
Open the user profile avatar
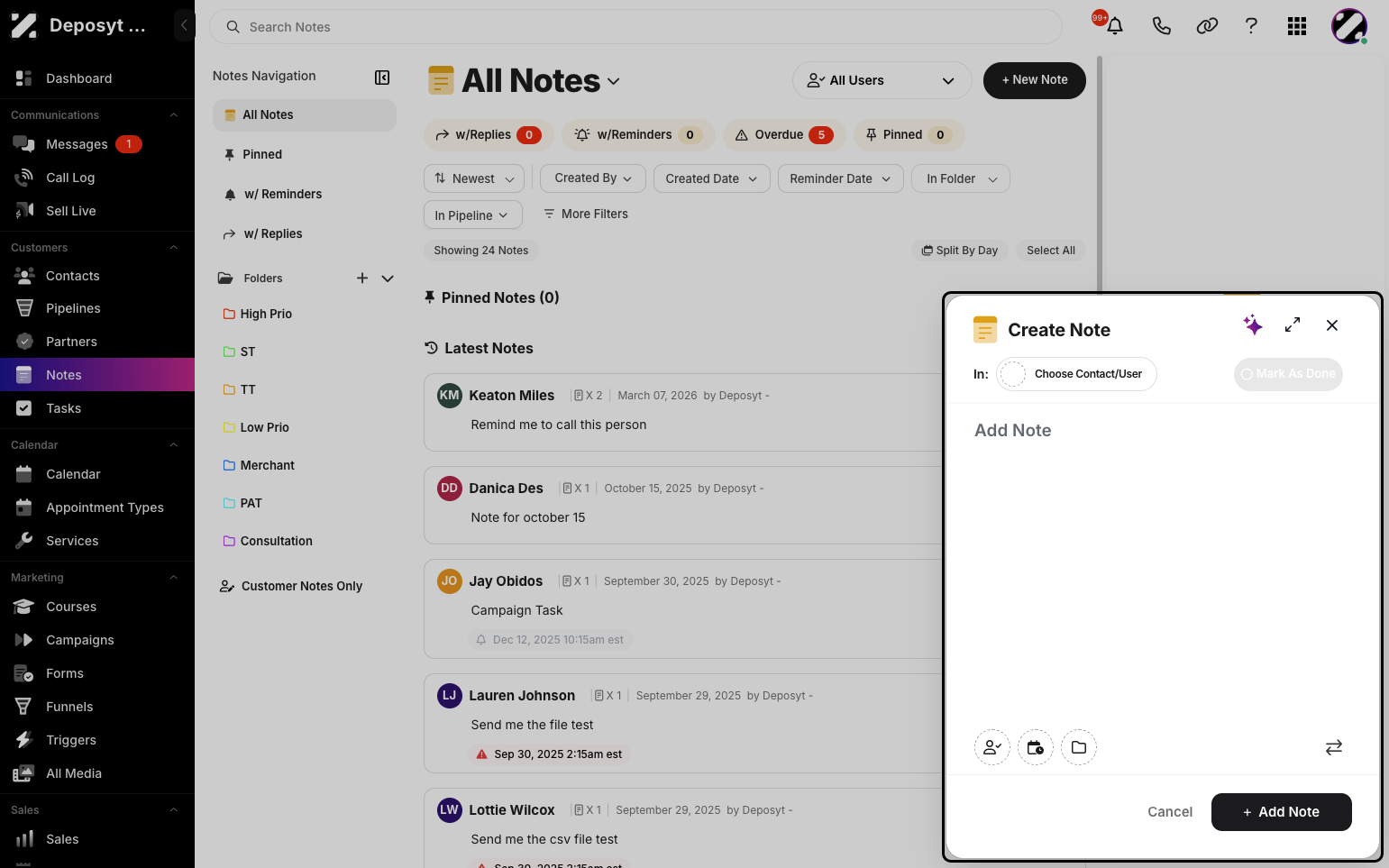(x=1349, y=26)
